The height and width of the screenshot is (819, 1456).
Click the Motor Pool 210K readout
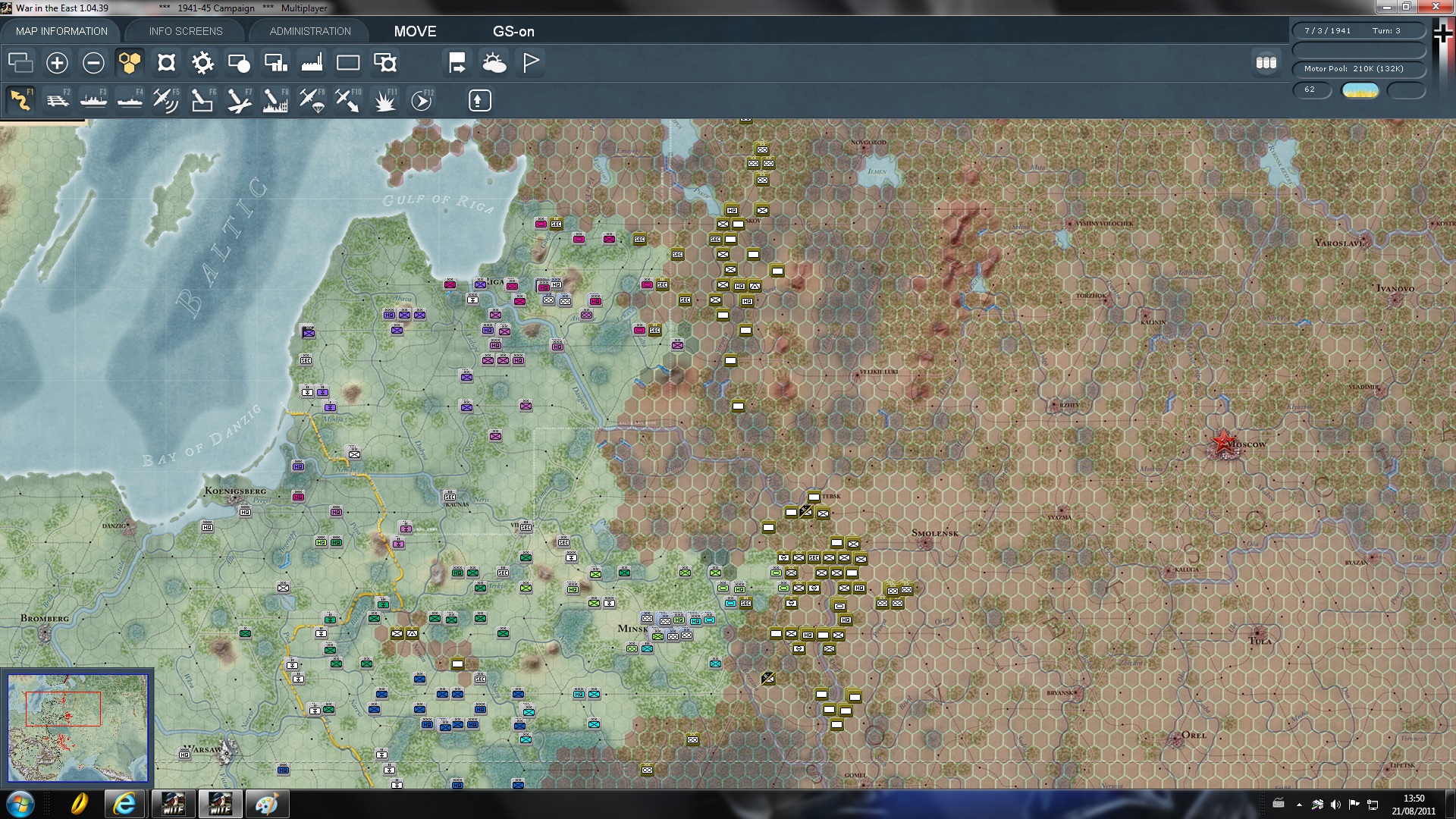tap(1359, 69)
